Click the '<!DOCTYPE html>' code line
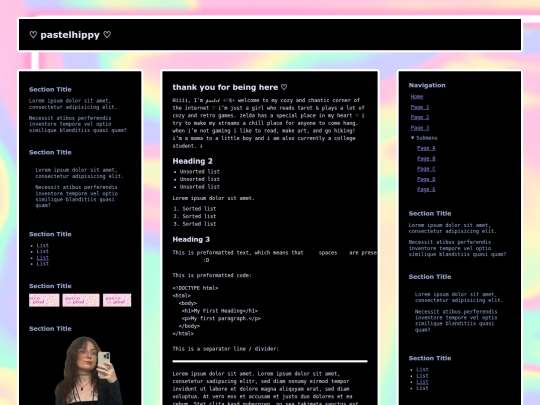Screen dimensions: 540x405 pos(195,288)
